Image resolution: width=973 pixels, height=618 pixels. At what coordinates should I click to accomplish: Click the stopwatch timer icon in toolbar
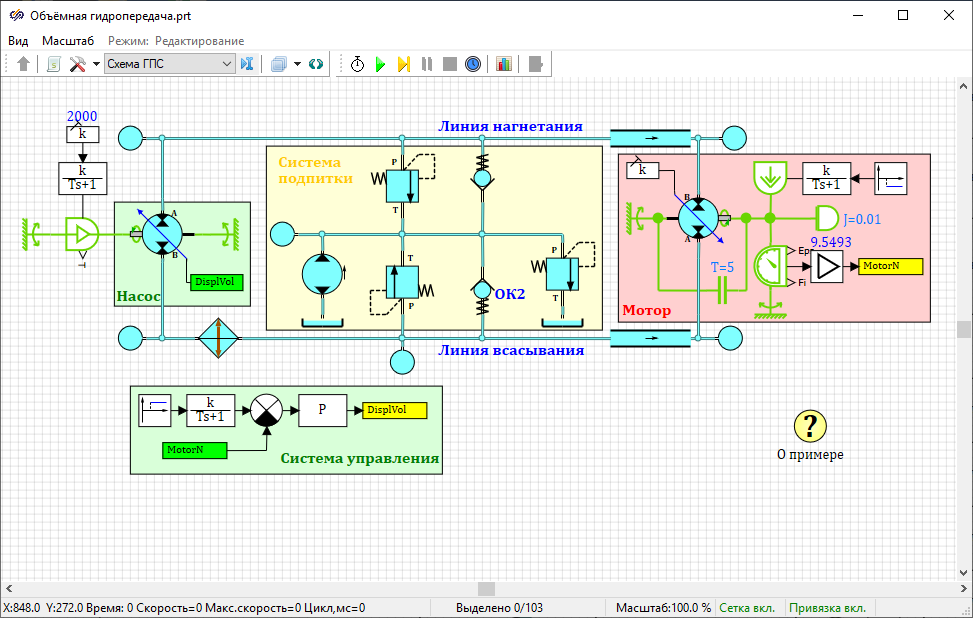pos(357,64)
